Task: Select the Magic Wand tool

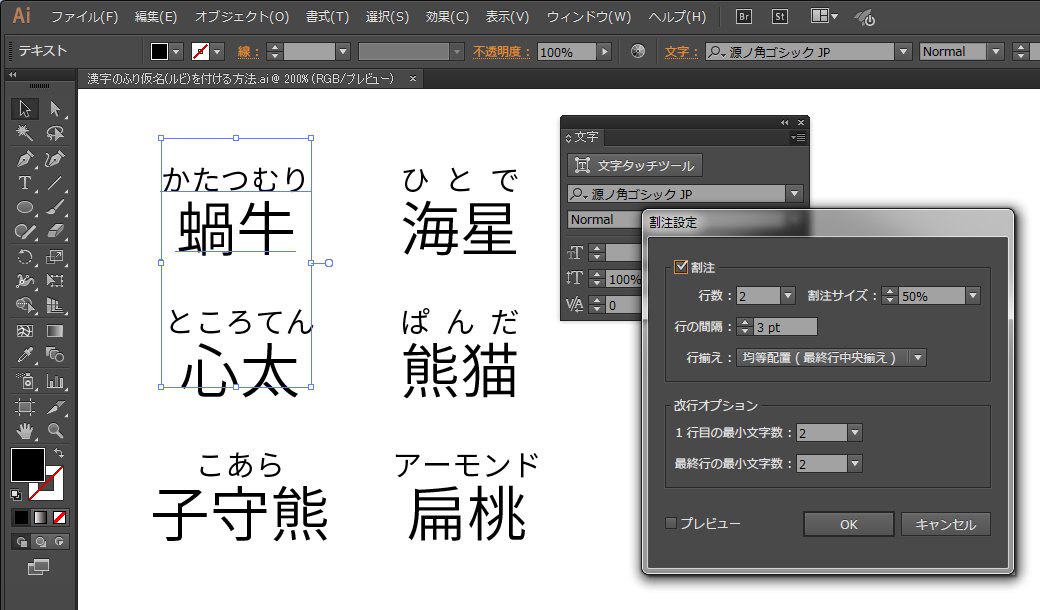Action: point(25,133)
